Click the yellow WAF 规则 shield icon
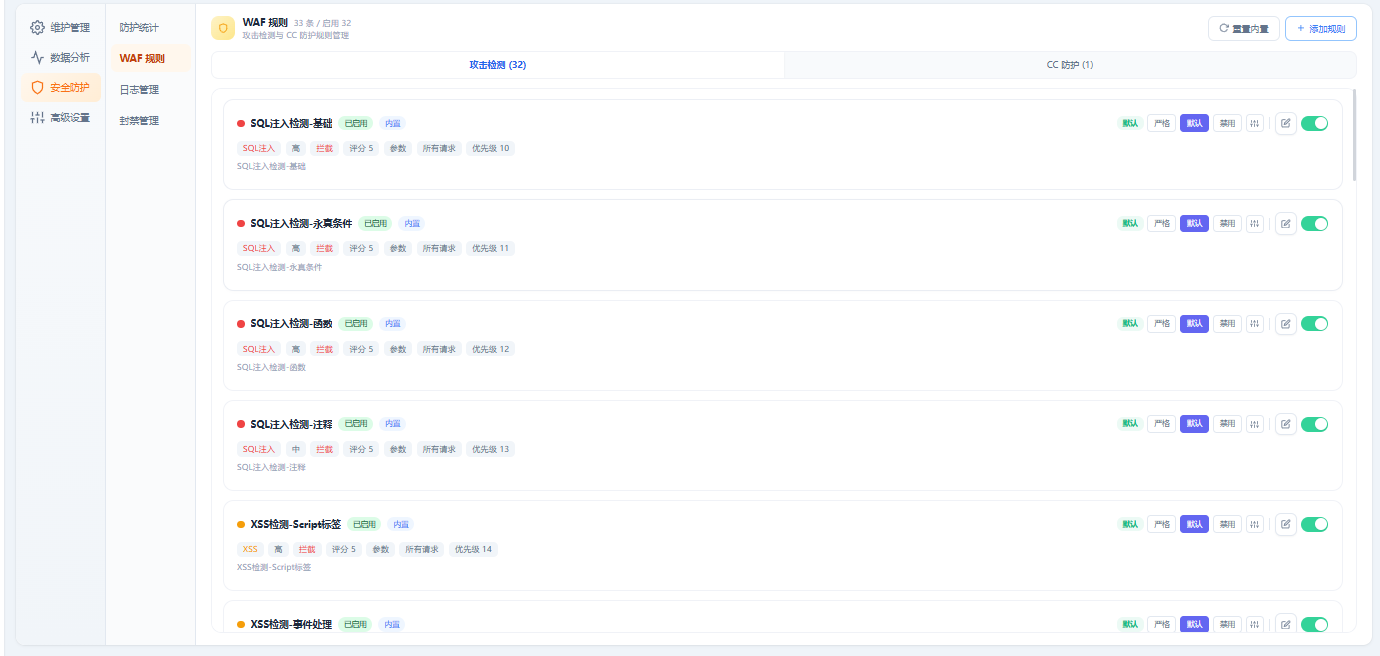1380x656 pixels. coord(223,28)
